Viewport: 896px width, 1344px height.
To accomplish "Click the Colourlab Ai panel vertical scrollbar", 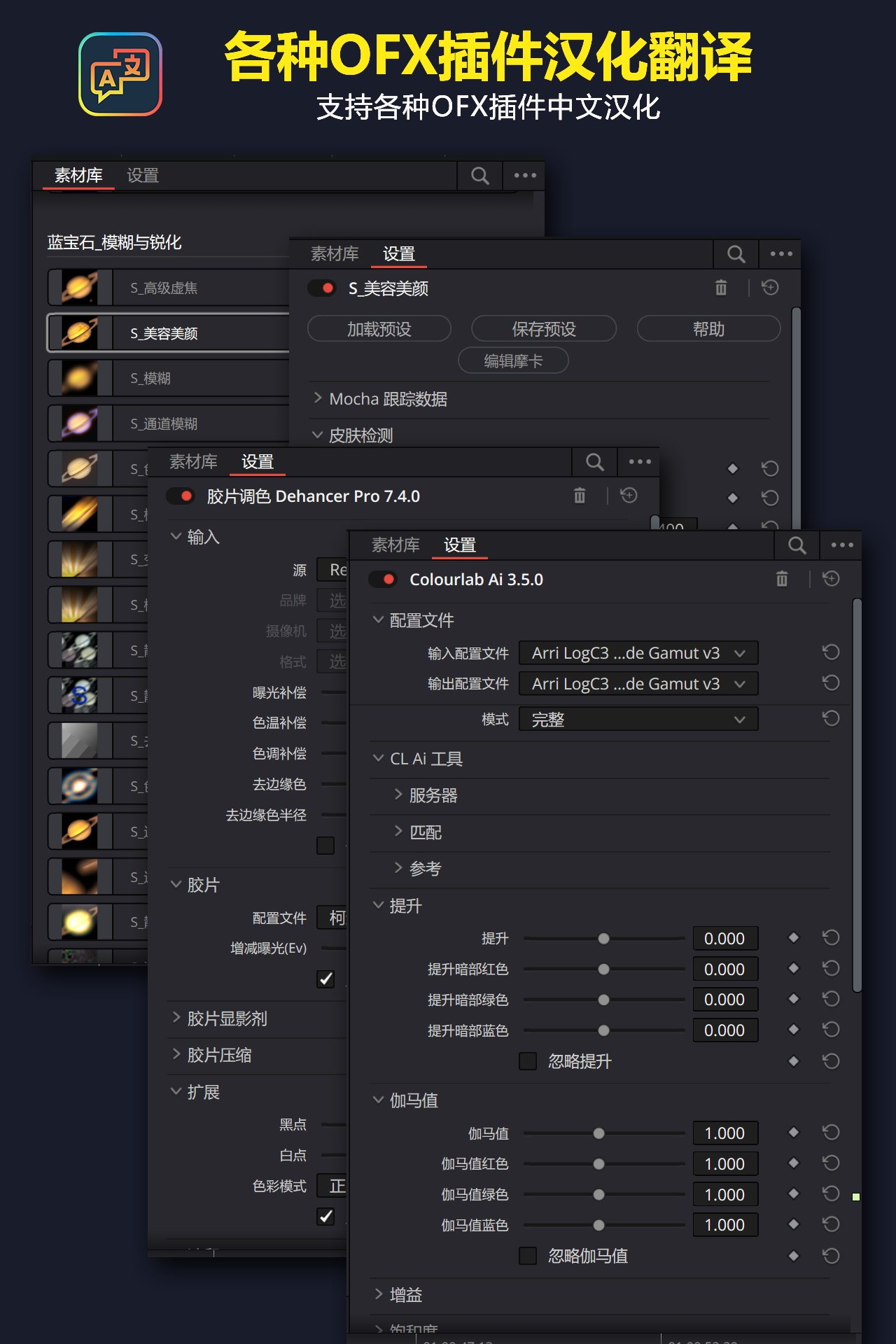I will pos(857,794).
